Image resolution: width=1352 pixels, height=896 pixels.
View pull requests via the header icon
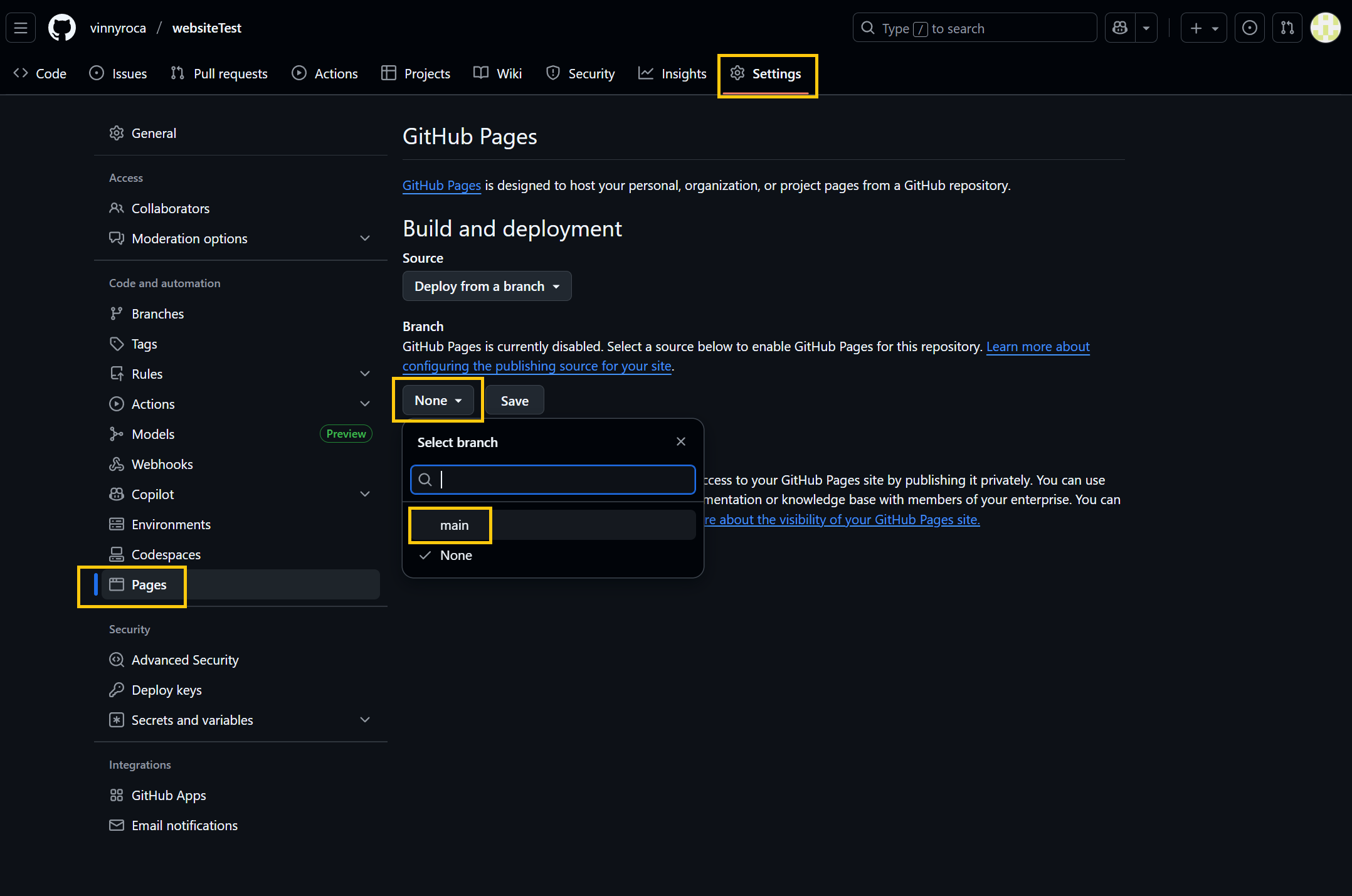coord(1287,28)
